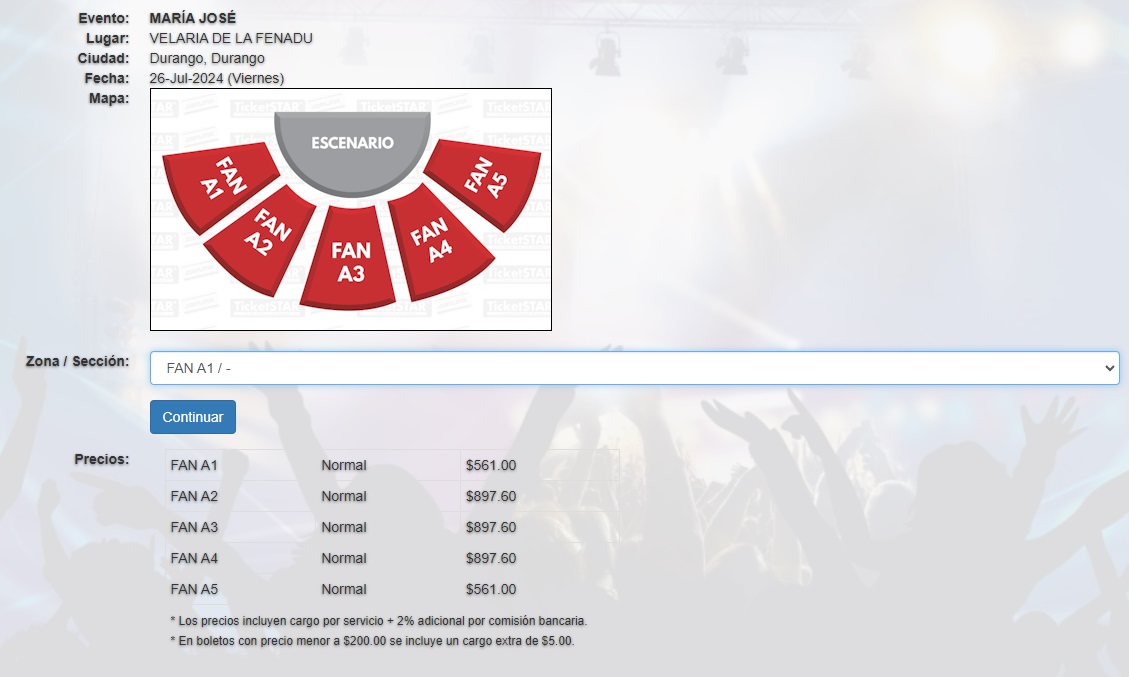Click the Zona / Sección label
This screenshot has width=1129, height=677.
pyautogui.click(x=78, y=361)
